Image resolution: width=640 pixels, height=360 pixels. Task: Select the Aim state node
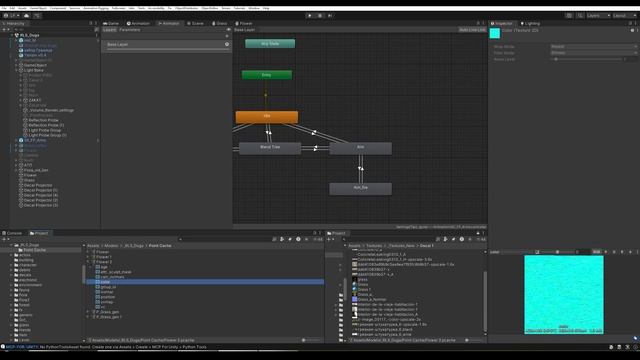(x=360, y=148)
